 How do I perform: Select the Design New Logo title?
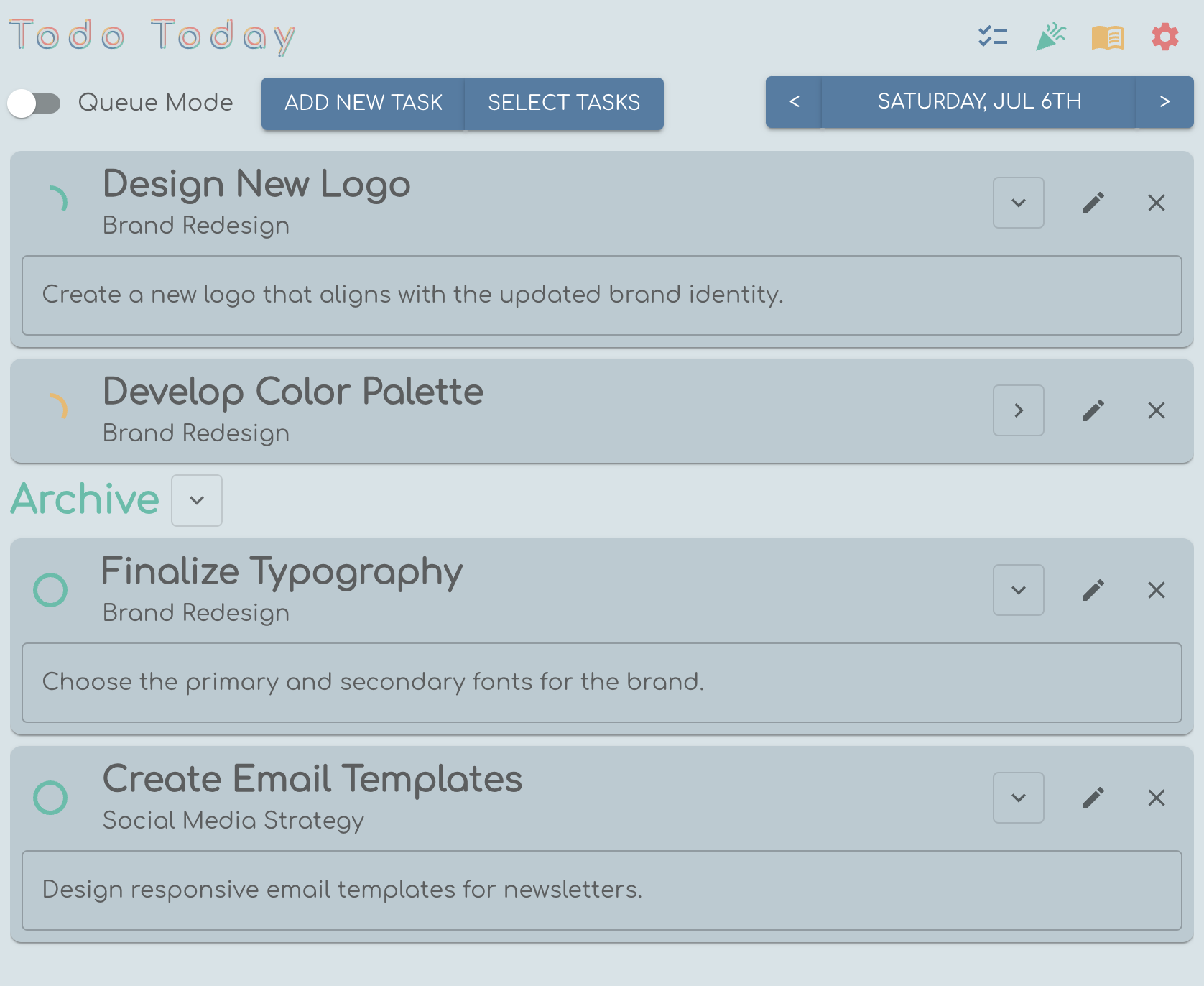(256, 184)
